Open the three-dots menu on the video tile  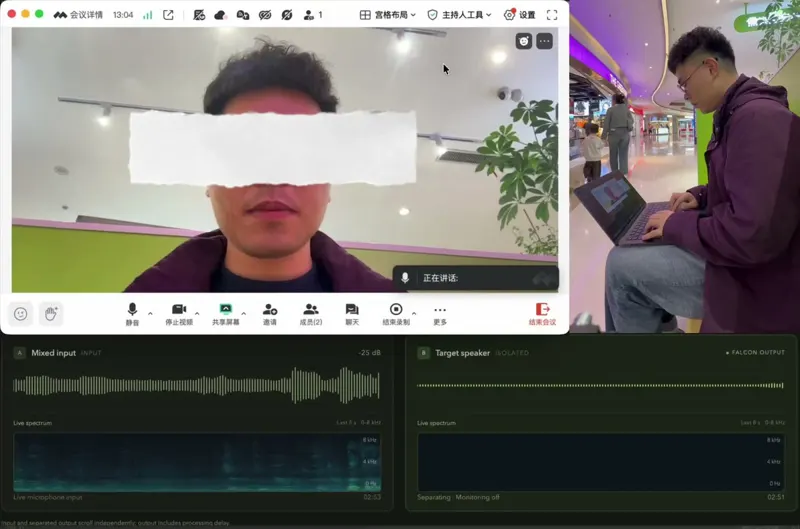click(x=544, y=41)
